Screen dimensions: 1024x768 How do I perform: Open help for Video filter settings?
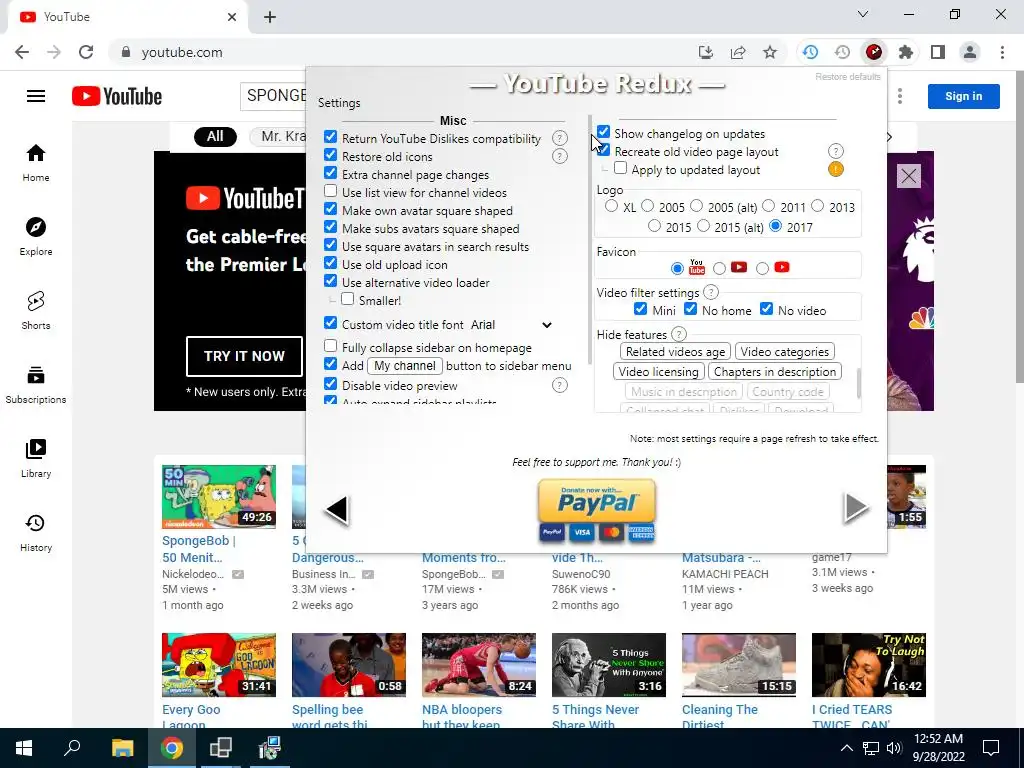(711, 292)
